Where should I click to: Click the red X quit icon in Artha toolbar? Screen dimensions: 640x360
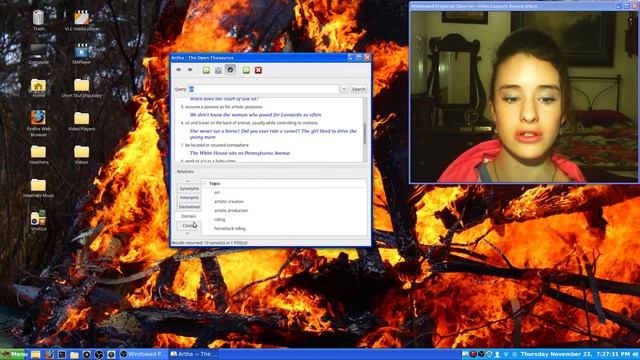(258, 70)
